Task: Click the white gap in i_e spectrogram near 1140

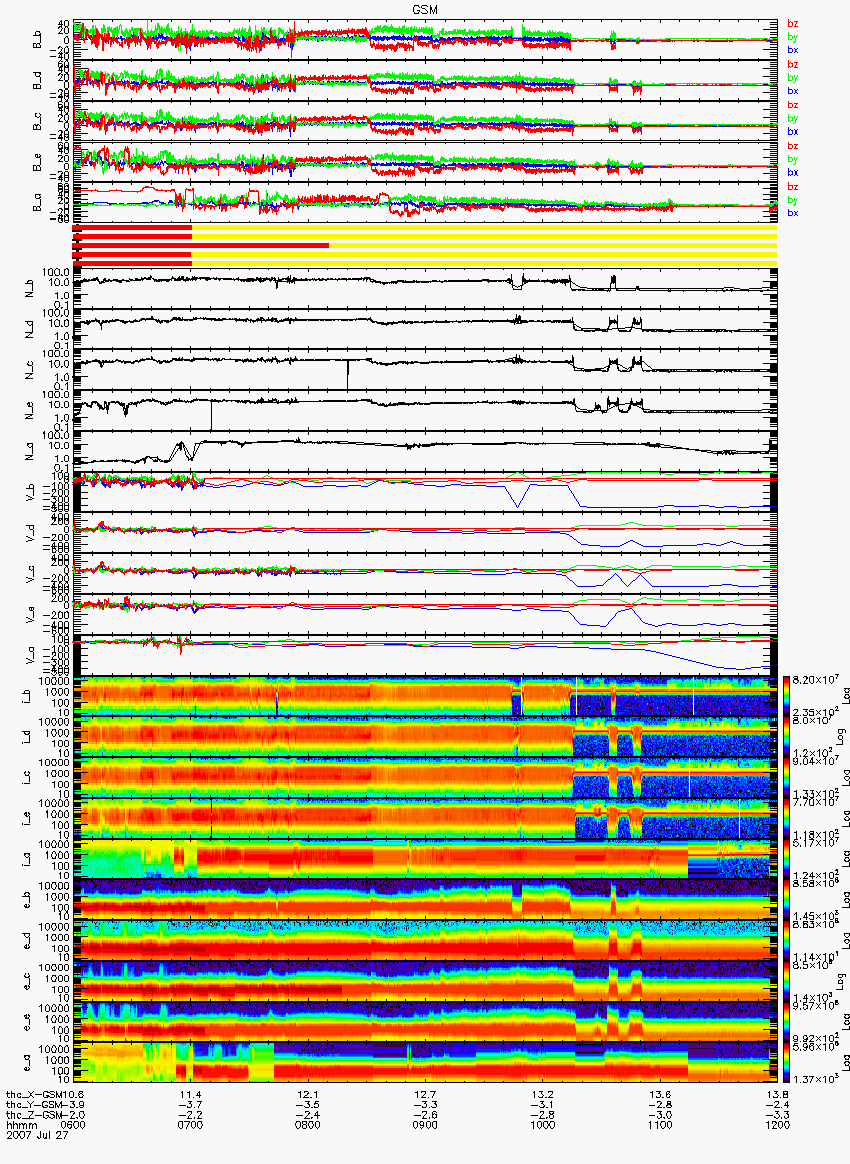Action: (739, 819)
